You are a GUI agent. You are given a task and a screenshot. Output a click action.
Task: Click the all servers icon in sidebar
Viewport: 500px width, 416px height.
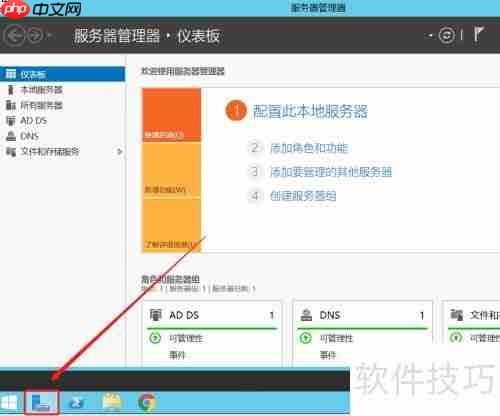click(11, 105)
